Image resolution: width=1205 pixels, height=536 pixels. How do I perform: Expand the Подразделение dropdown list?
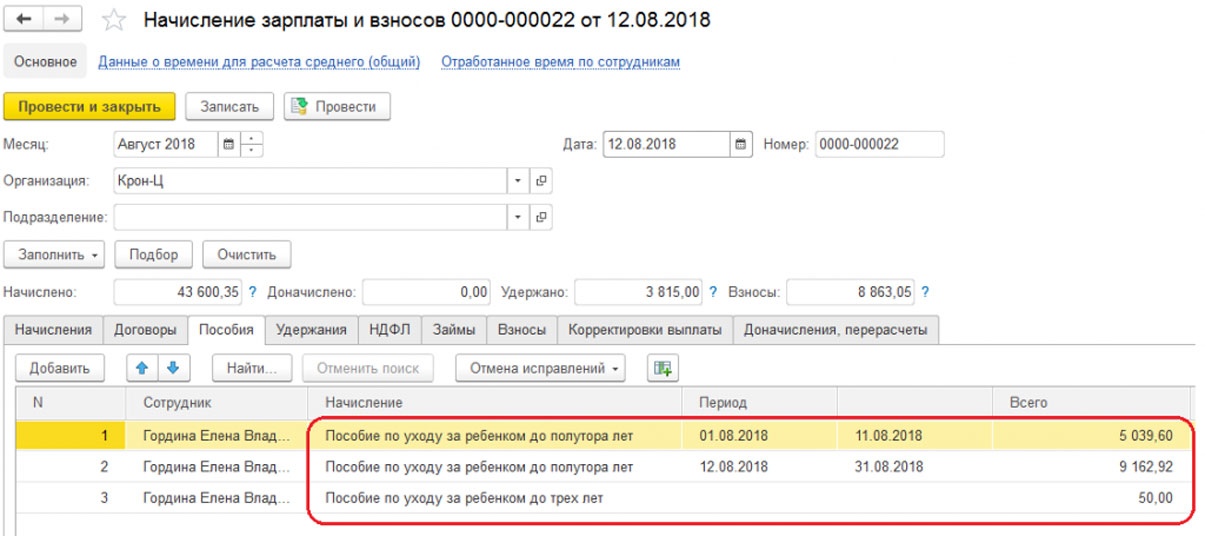[x=518, y=217]
